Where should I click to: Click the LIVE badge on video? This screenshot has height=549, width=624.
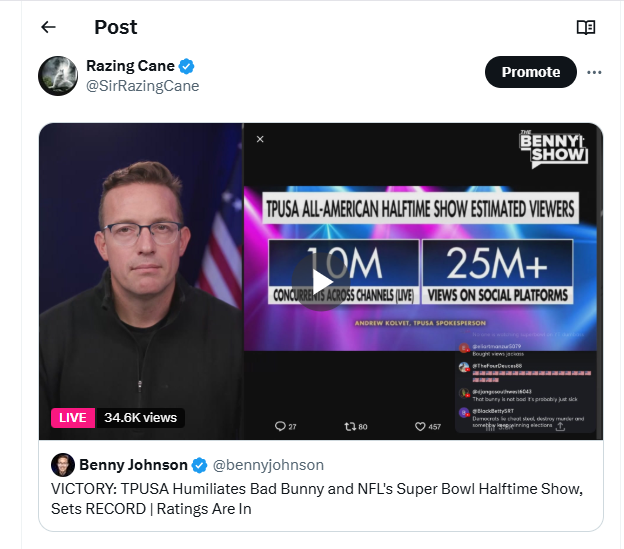(x=73, y=417)
